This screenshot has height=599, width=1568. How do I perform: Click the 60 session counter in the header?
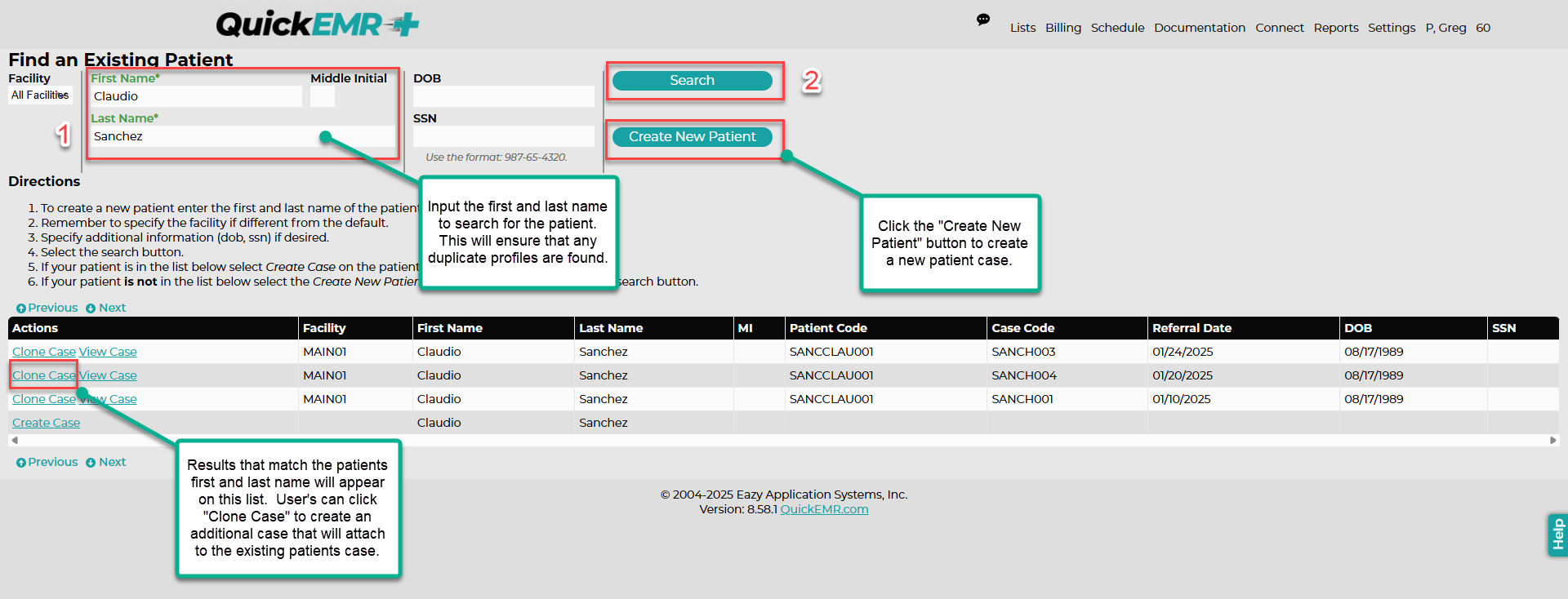point(1483,28)
